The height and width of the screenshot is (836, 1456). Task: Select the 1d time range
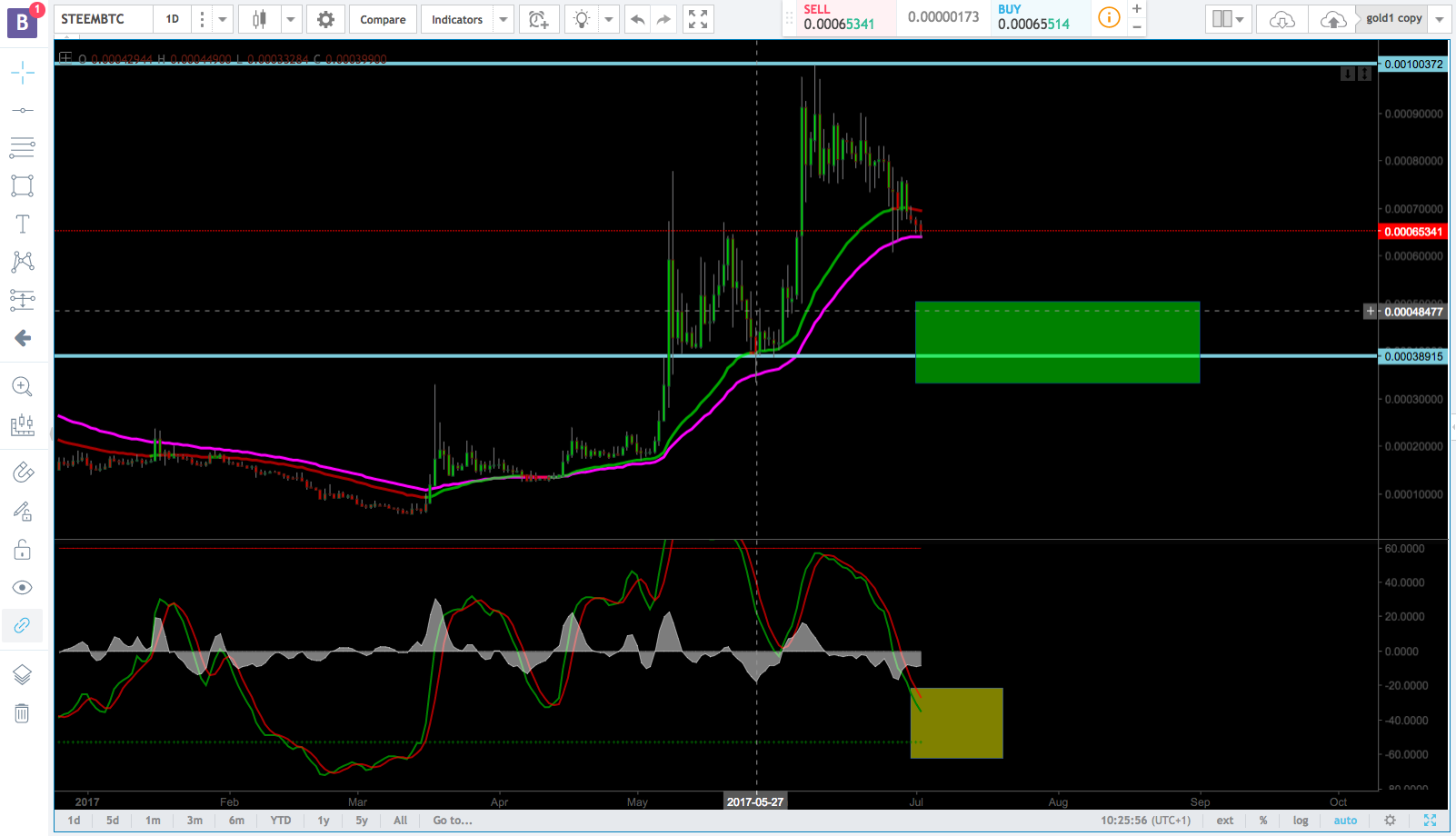(75, 821)
